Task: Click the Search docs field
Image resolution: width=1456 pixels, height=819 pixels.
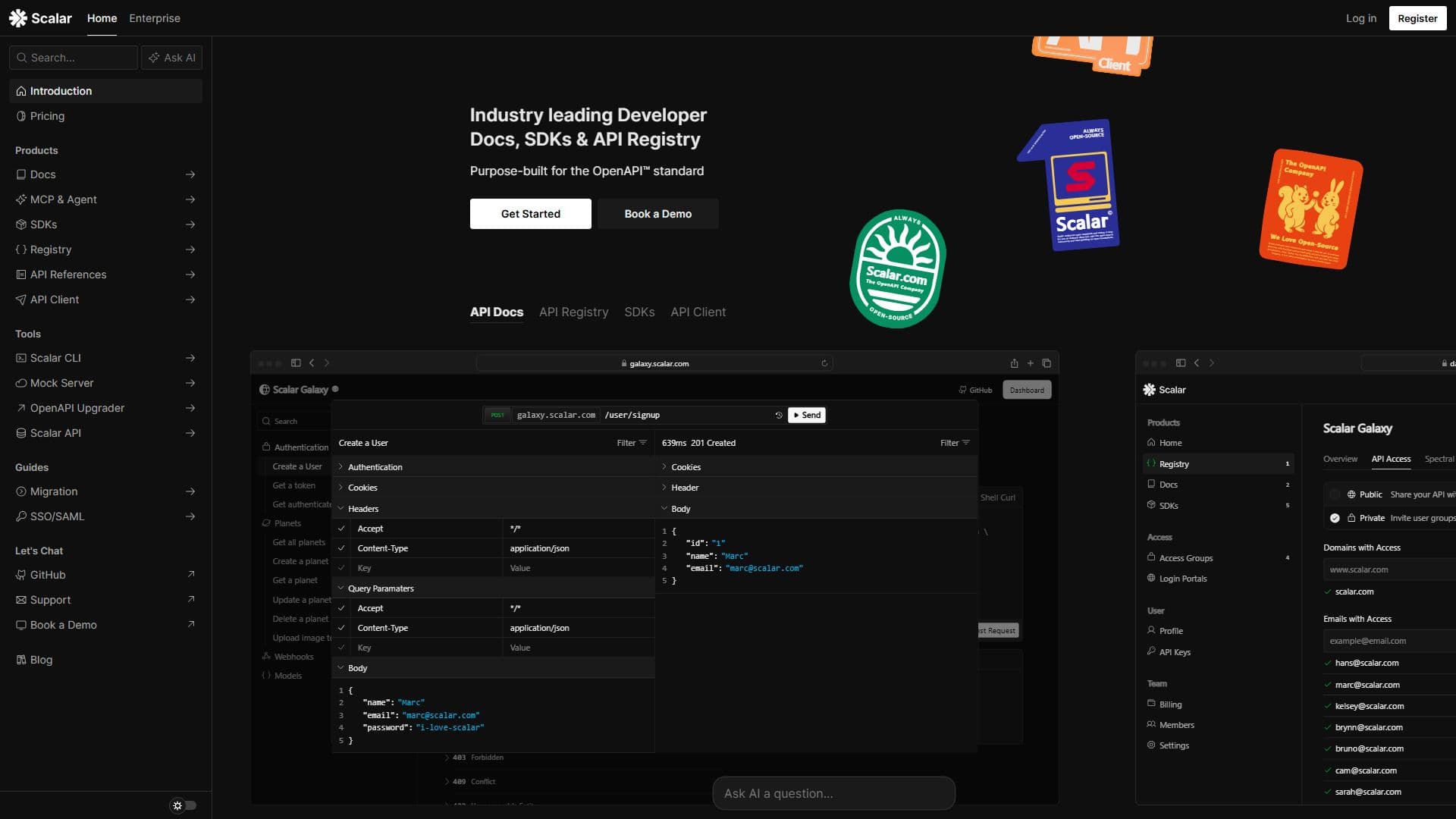Action: 74,58
